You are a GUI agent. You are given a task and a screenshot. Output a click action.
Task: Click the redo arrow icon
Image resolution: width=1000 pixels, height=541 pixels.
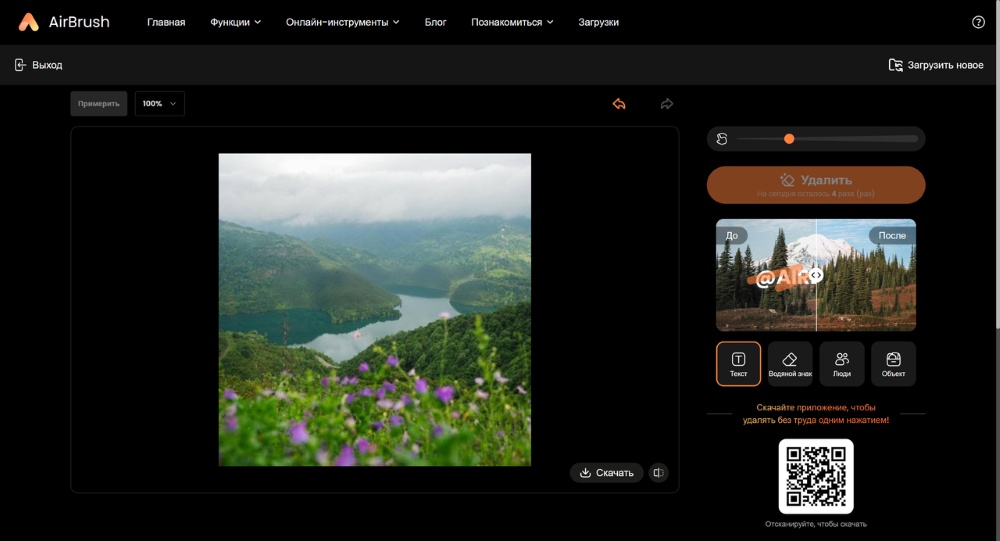click(666, 104)
